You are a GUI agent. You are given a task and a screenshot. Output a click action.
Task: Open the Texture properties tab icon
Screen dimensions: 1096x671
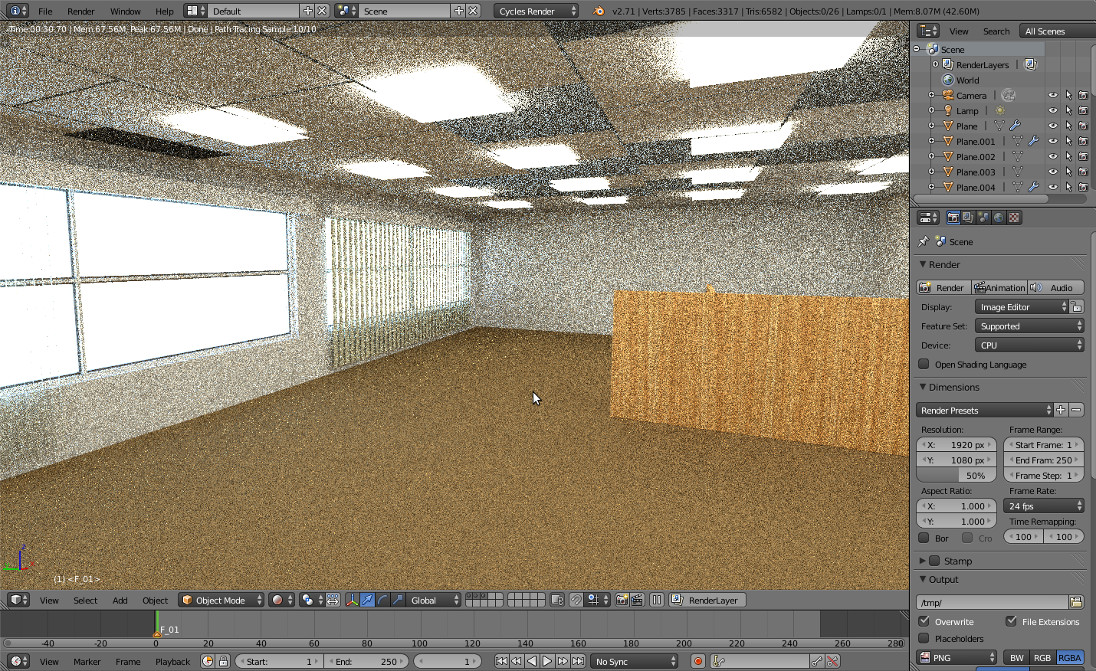pos(1014,218)
